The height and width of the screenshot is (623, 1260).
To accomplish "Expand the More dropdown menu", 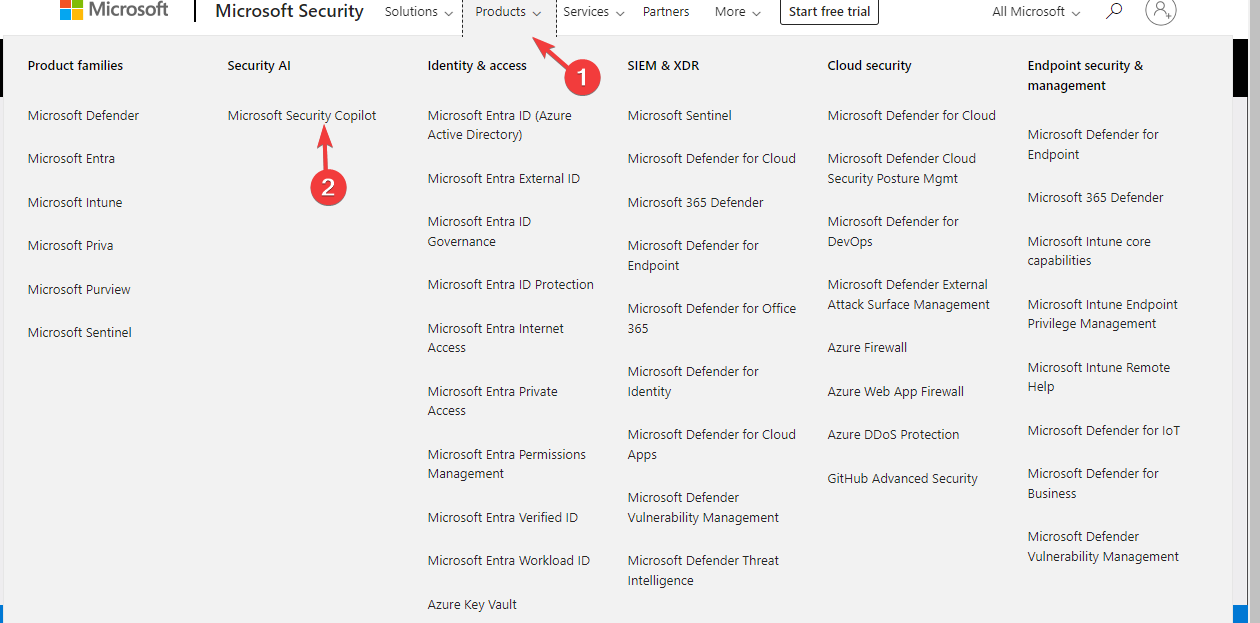I will click(x=738, y=12).
